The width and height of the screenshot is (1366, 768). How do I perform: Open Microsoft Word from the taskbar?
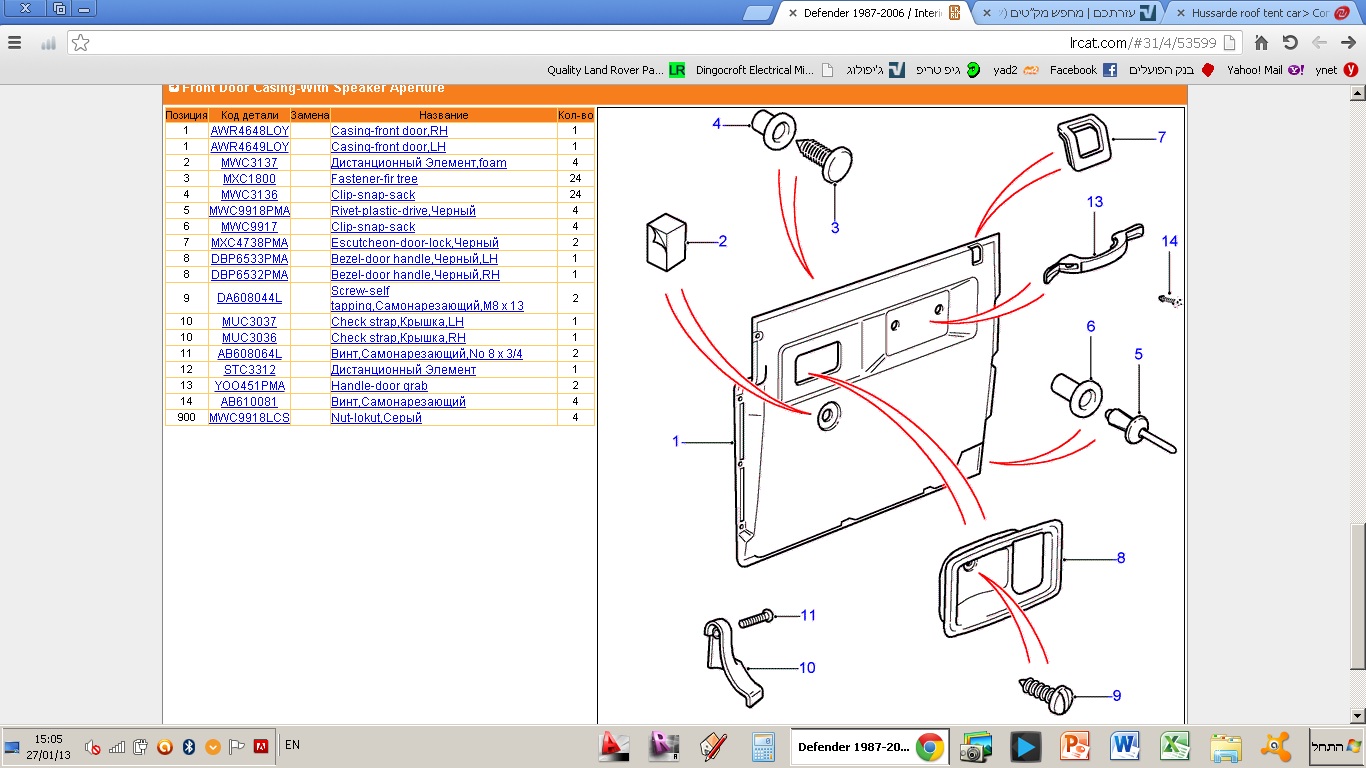tap(1125, 746)
